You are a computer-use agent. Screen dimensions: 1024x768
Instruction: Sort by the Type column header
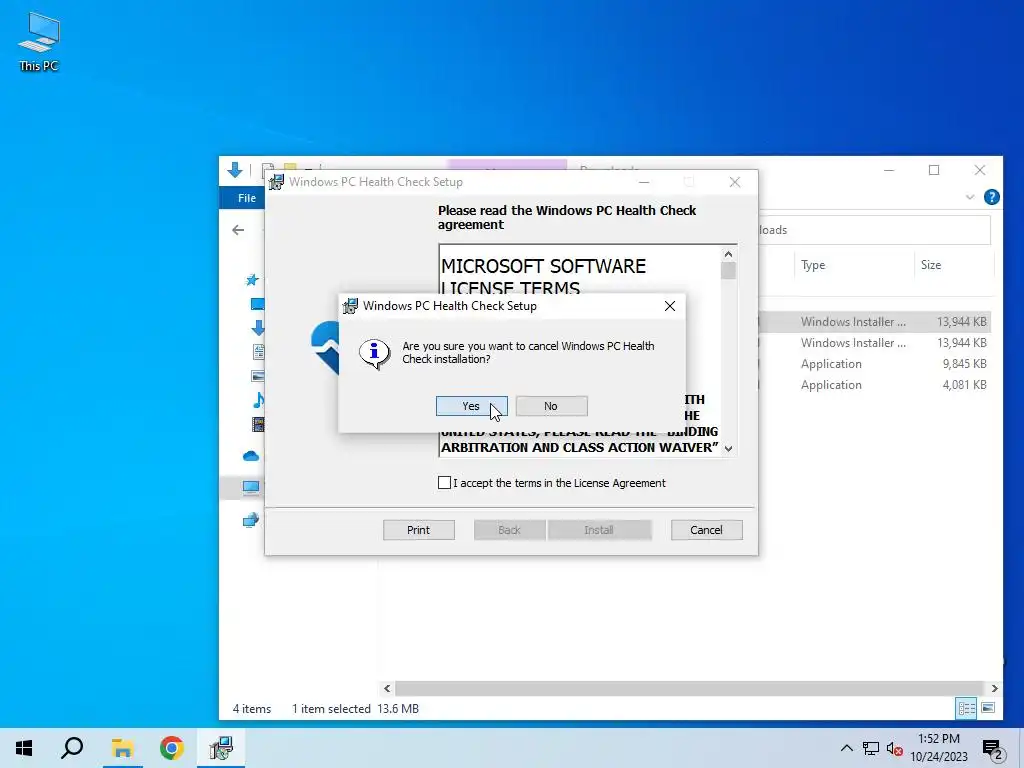813,264
